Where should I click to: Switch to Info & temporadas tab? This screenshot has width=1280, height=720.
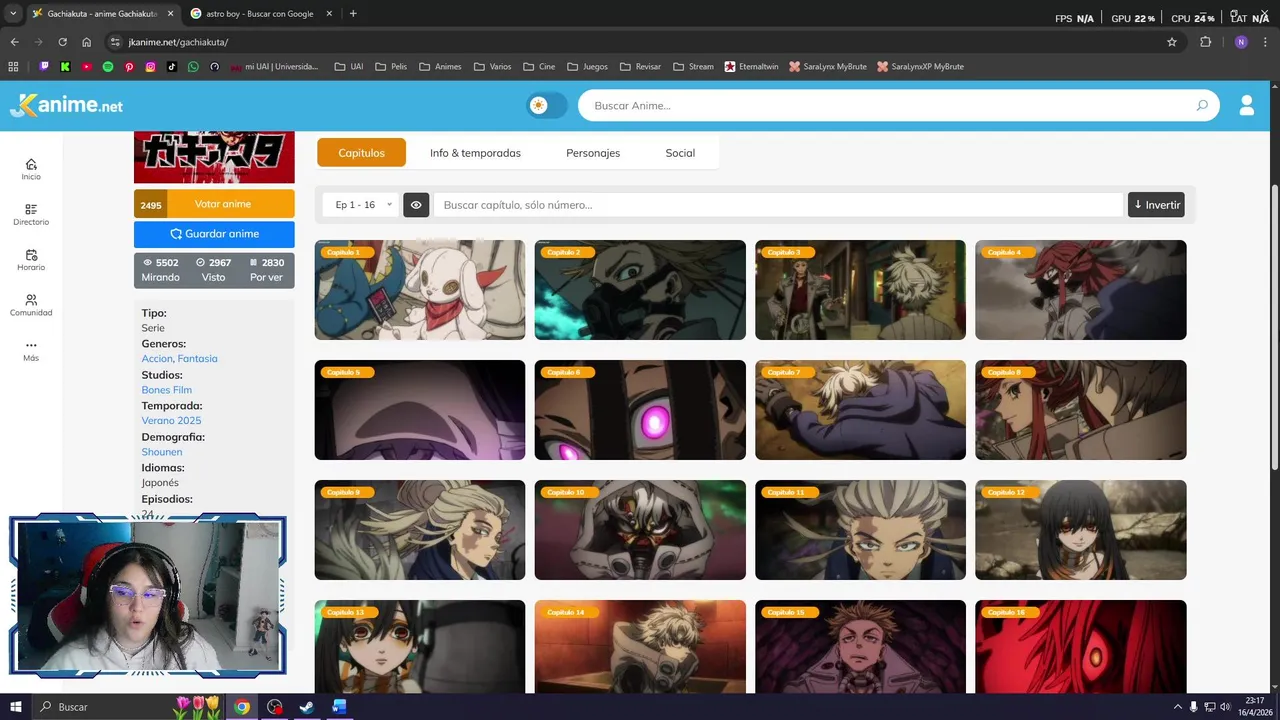pos(475,153)
